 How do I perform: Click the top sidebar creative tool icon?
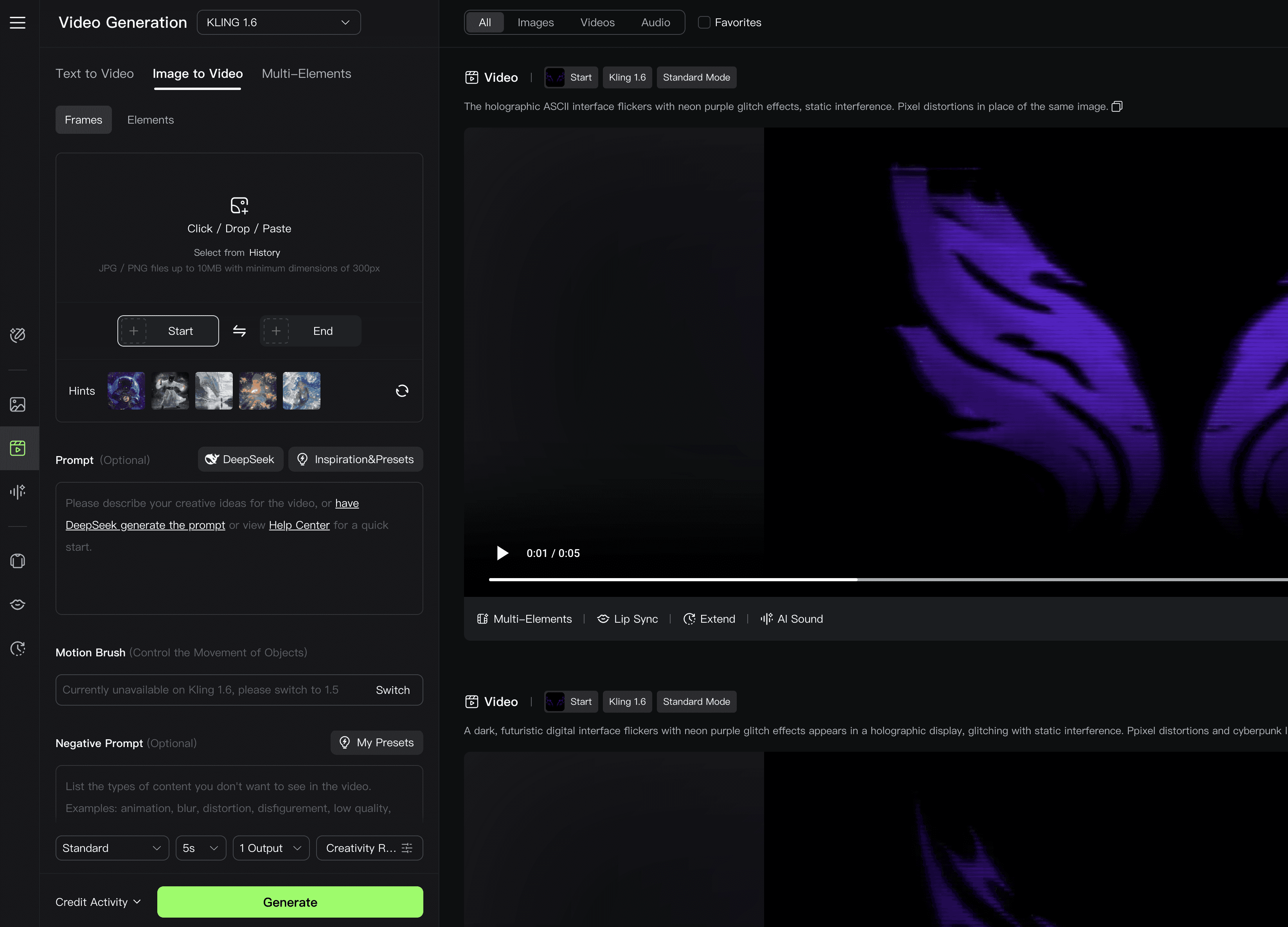click(x=18, y=335)
